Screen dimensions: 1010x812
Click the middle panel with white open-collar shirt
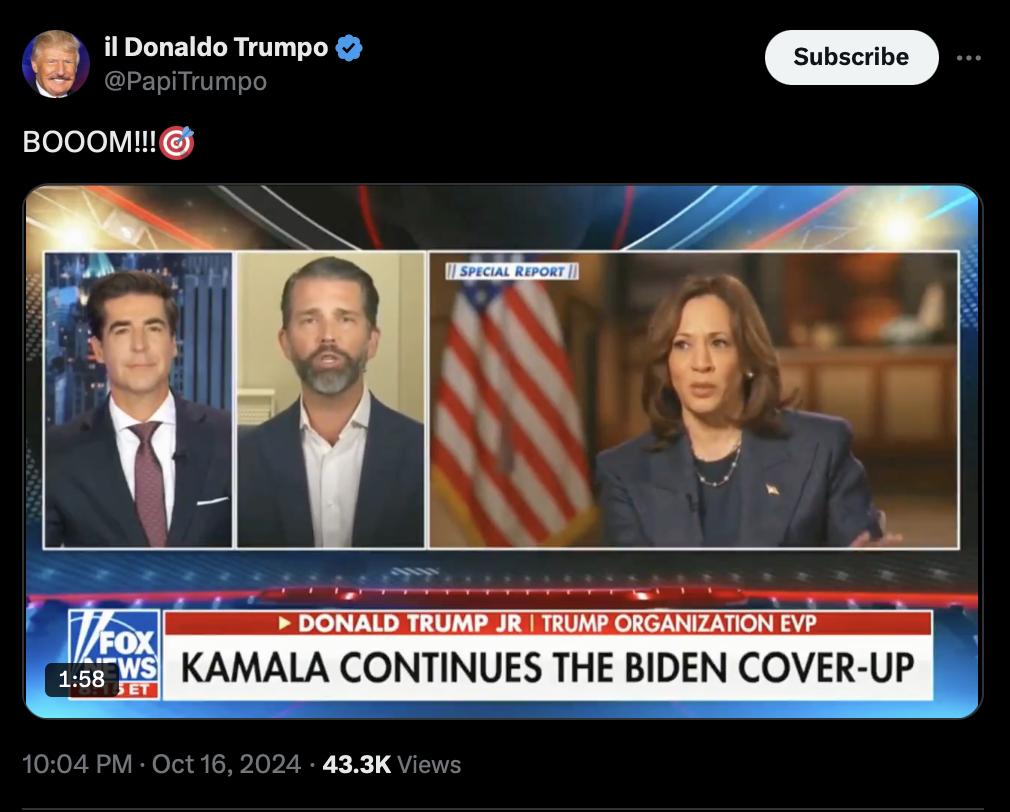331,400
